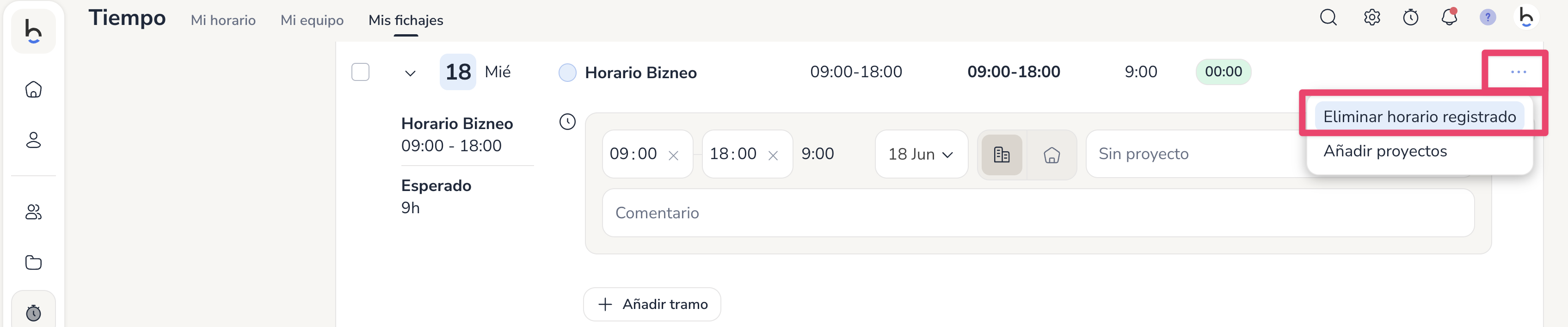Open the help question mark icon
Image resolution: width=1568 pixels, height=327 pixels.
[1487, 18]
